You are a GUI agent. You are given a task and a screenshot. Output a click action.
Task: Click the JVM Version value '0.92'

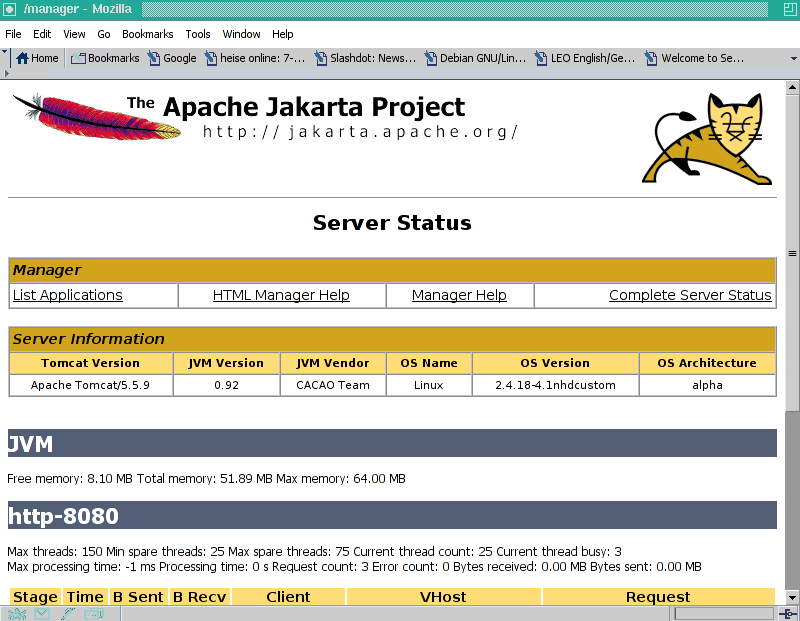point(227,385)
